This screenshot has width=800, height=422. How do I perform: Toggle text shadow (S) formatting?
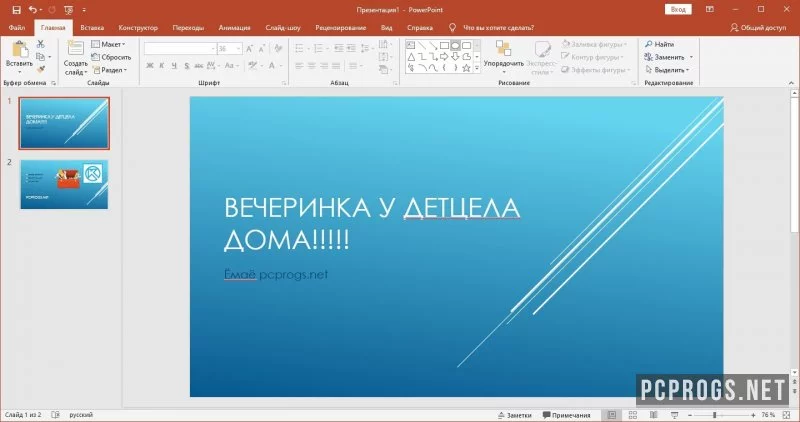tap(187, 65)
